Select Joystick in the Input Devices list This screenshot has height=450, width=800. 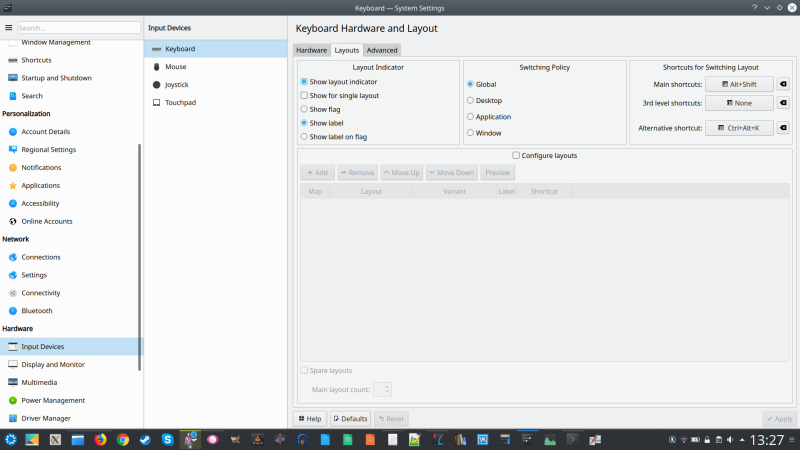pos(176,85)
